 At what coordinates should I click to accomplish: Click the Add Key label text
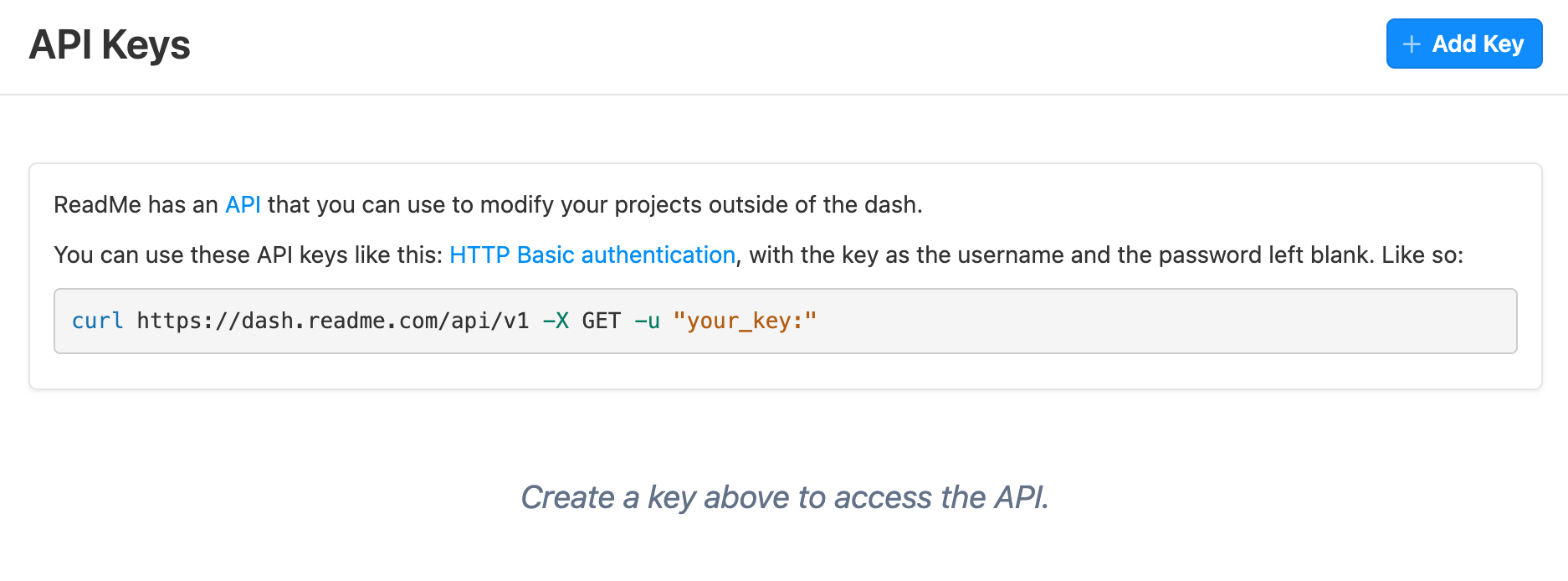click(1478, 44)
